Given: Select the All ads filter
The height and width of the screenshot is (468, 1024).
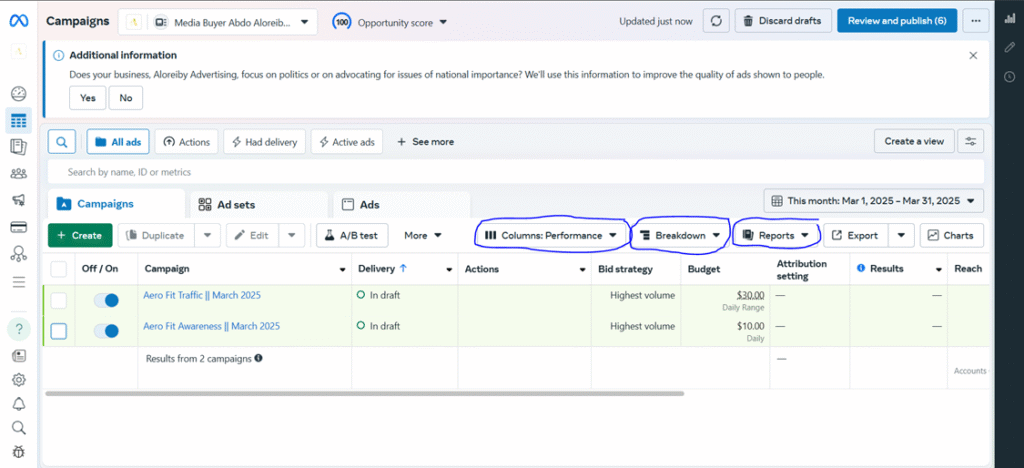Looking at the screenshot, I should [x=118, y=142].
